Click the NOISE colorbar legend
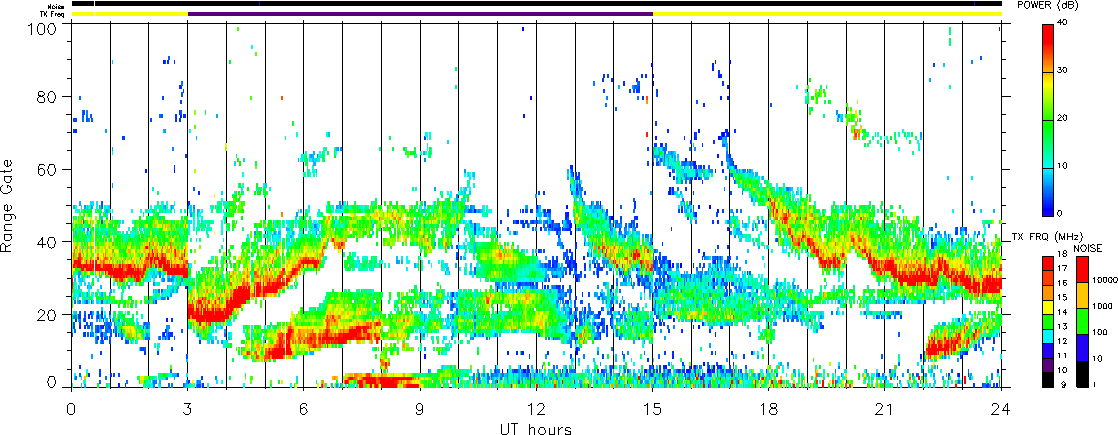The width and height of the screenshot is (1118, 435). tap(1081, 321)
